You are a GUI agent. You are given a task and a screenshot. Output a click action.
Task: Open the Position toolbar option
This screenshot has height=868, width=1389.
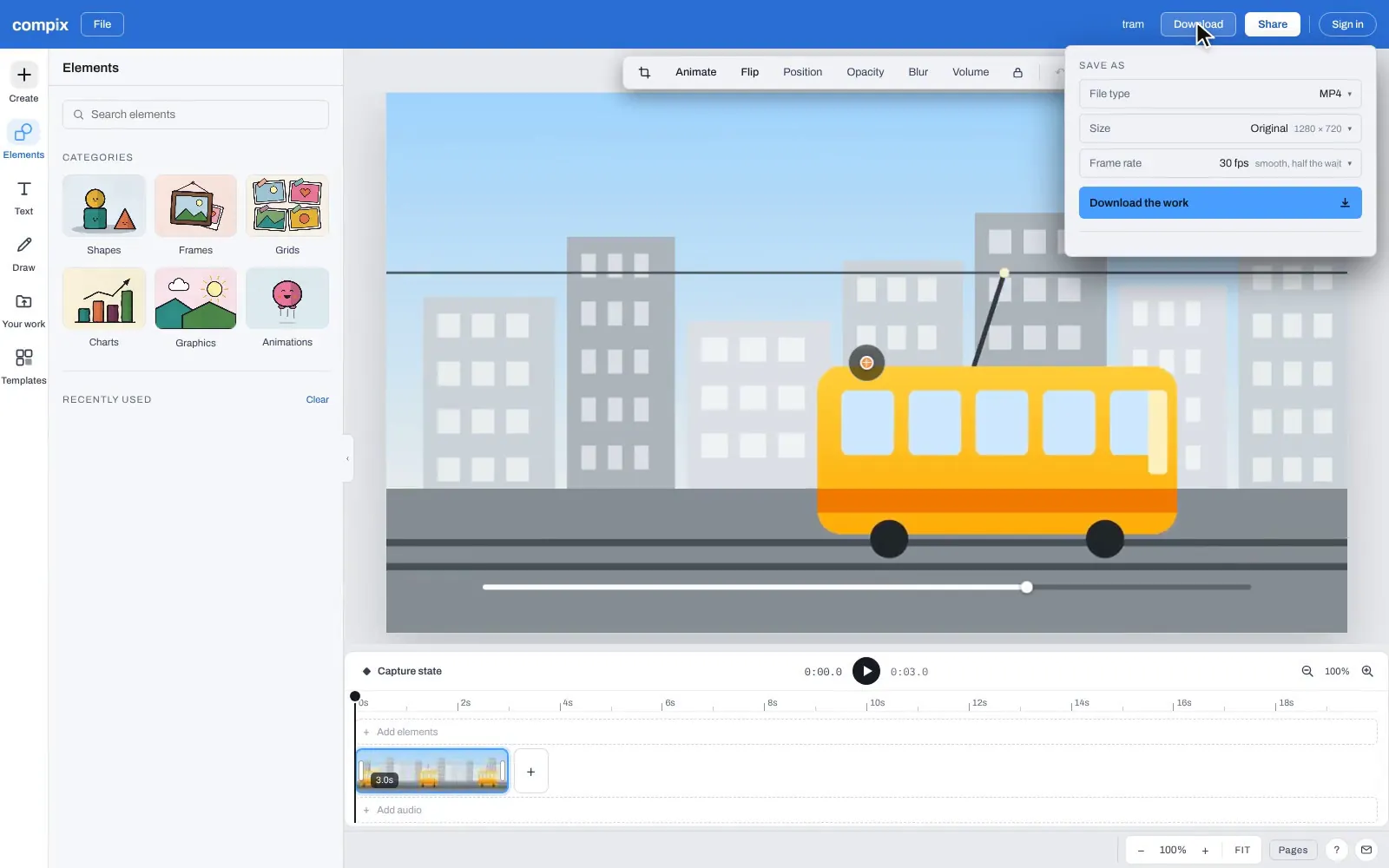point(802,72)
